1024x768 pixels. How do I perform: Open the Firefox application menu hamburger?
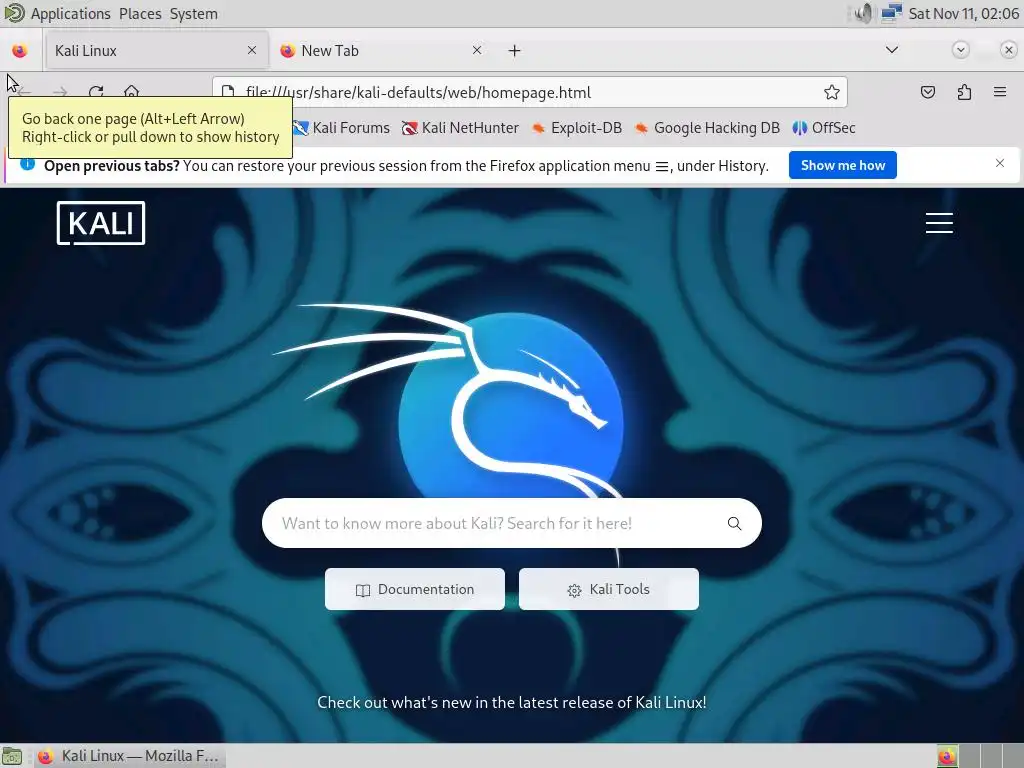1000,92
